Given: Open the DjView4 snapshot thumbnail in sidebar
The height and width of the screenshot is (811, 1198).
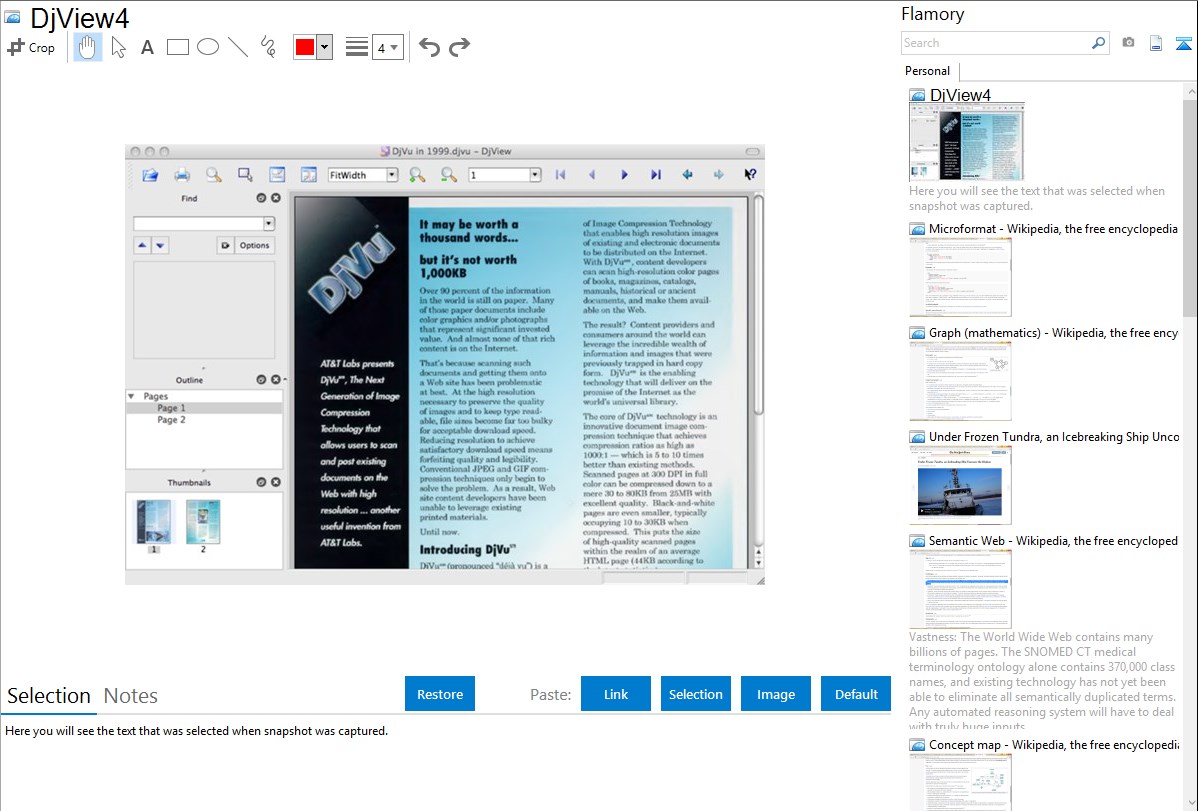Looking at the screenshot, I should pyautogui.click(x=966, y=143).
